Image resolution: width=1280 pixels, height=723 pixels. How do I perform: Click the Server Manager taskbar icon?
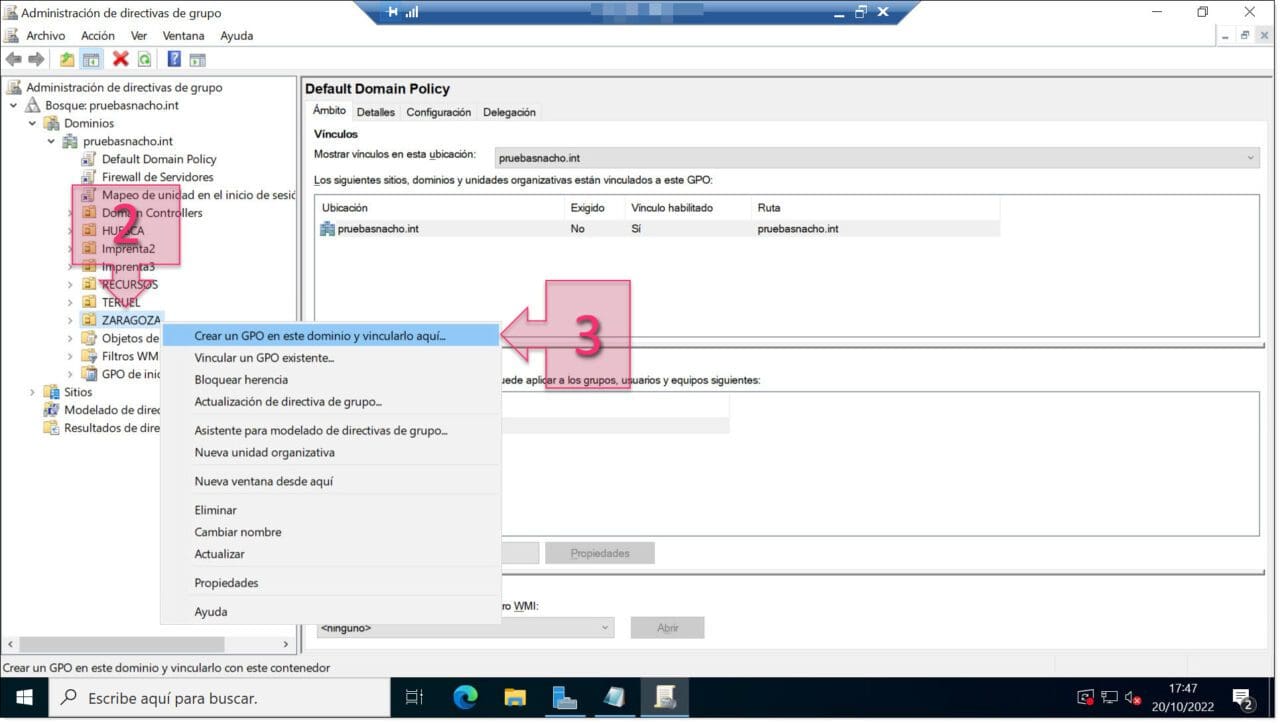pos(565,697)
